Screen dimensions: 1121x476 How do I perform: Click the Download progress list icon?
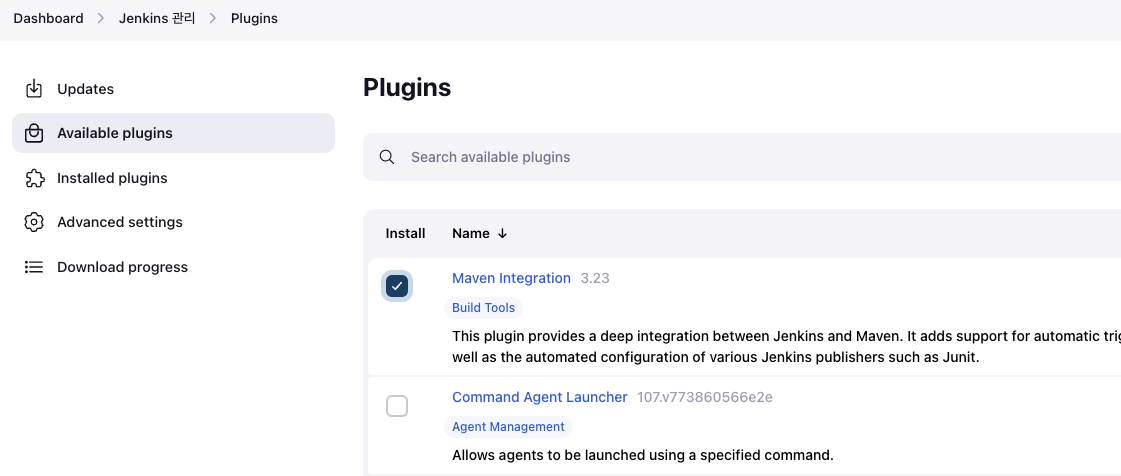pos(34,267)
